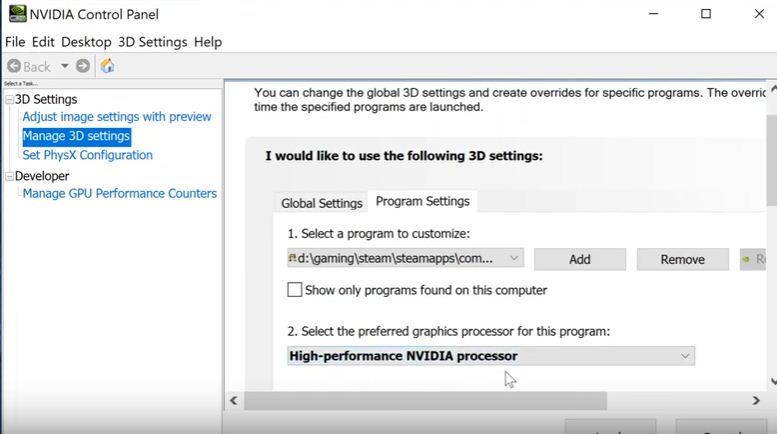Screen dimensions: 777x434
Task: Open the program selection dropdown
Action: 514,258
